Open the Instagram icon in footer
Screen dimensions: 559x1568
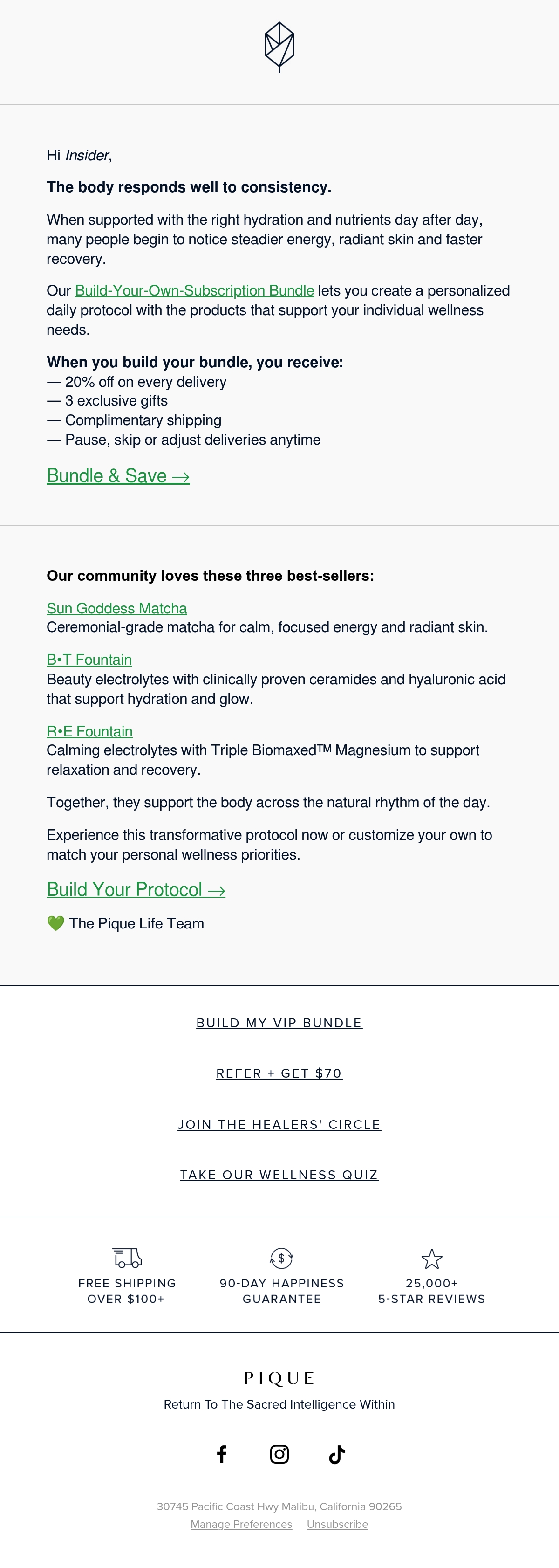coord(279,1454)
